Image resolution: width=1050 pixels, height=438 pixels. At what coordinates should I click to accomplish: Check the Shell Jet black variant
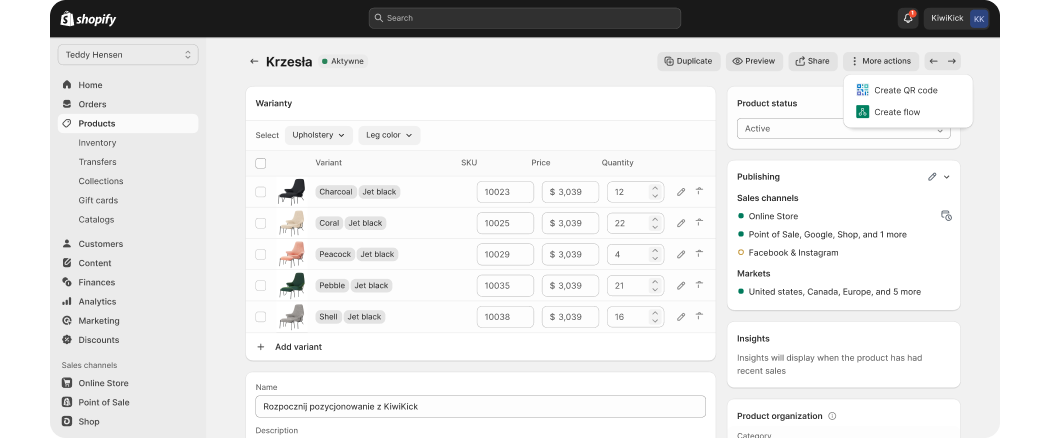[x=261, y=316]
